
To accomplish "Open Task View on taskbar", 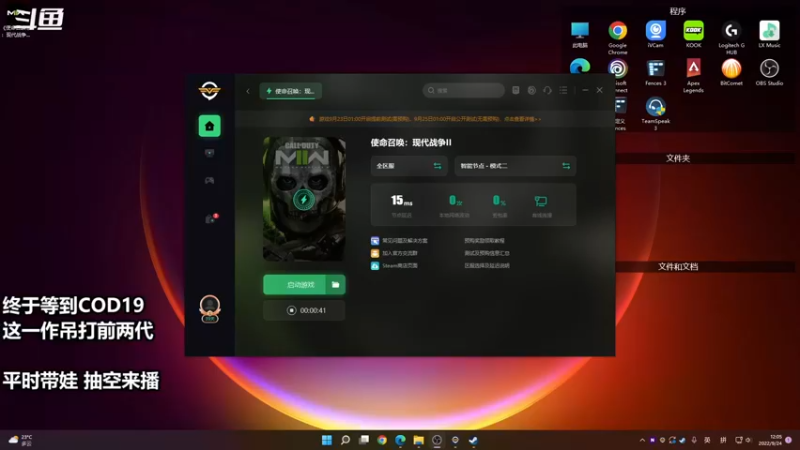I will [364, 440].
